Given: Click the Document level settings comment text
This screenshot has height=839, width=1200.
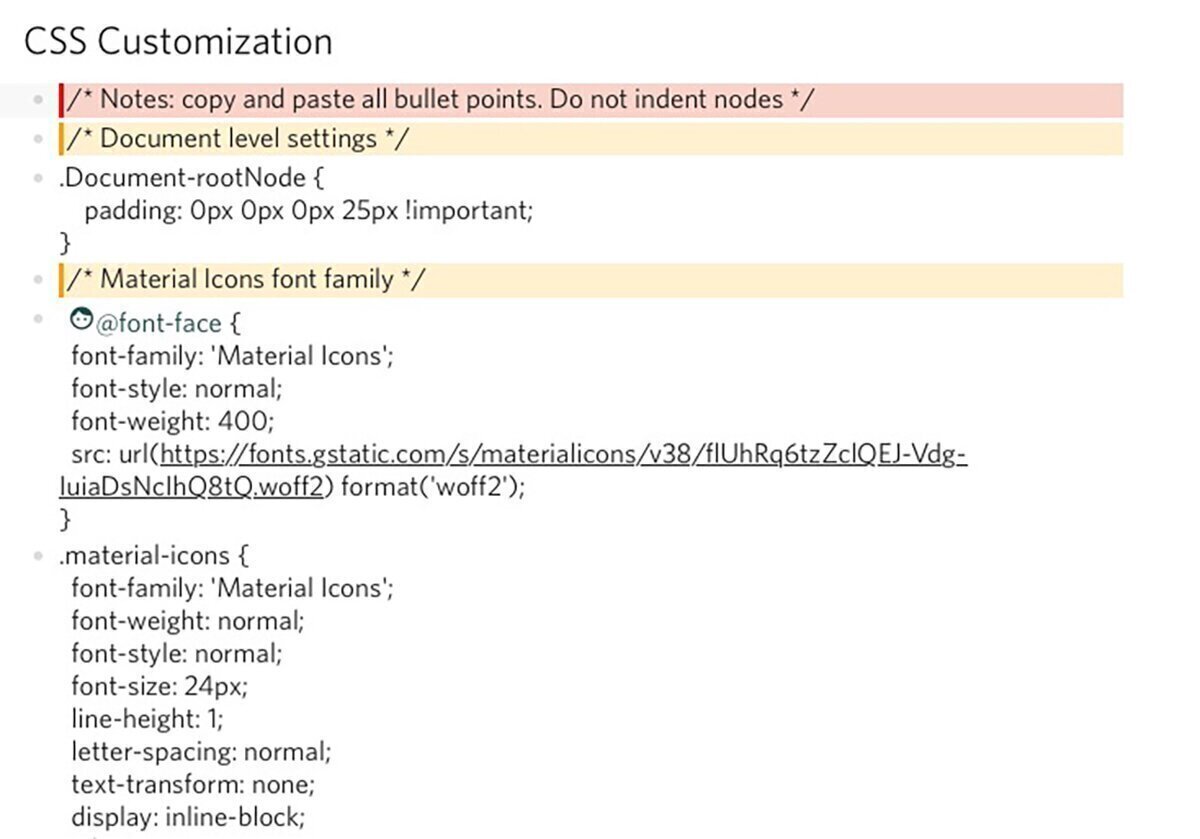Looking at the screenshot, I should (238, 139).
